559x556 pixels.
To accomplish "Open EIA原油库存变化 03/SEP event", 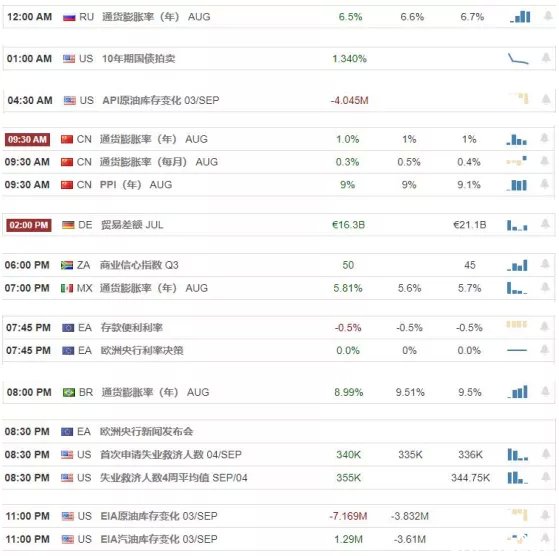I will point(159,516).
